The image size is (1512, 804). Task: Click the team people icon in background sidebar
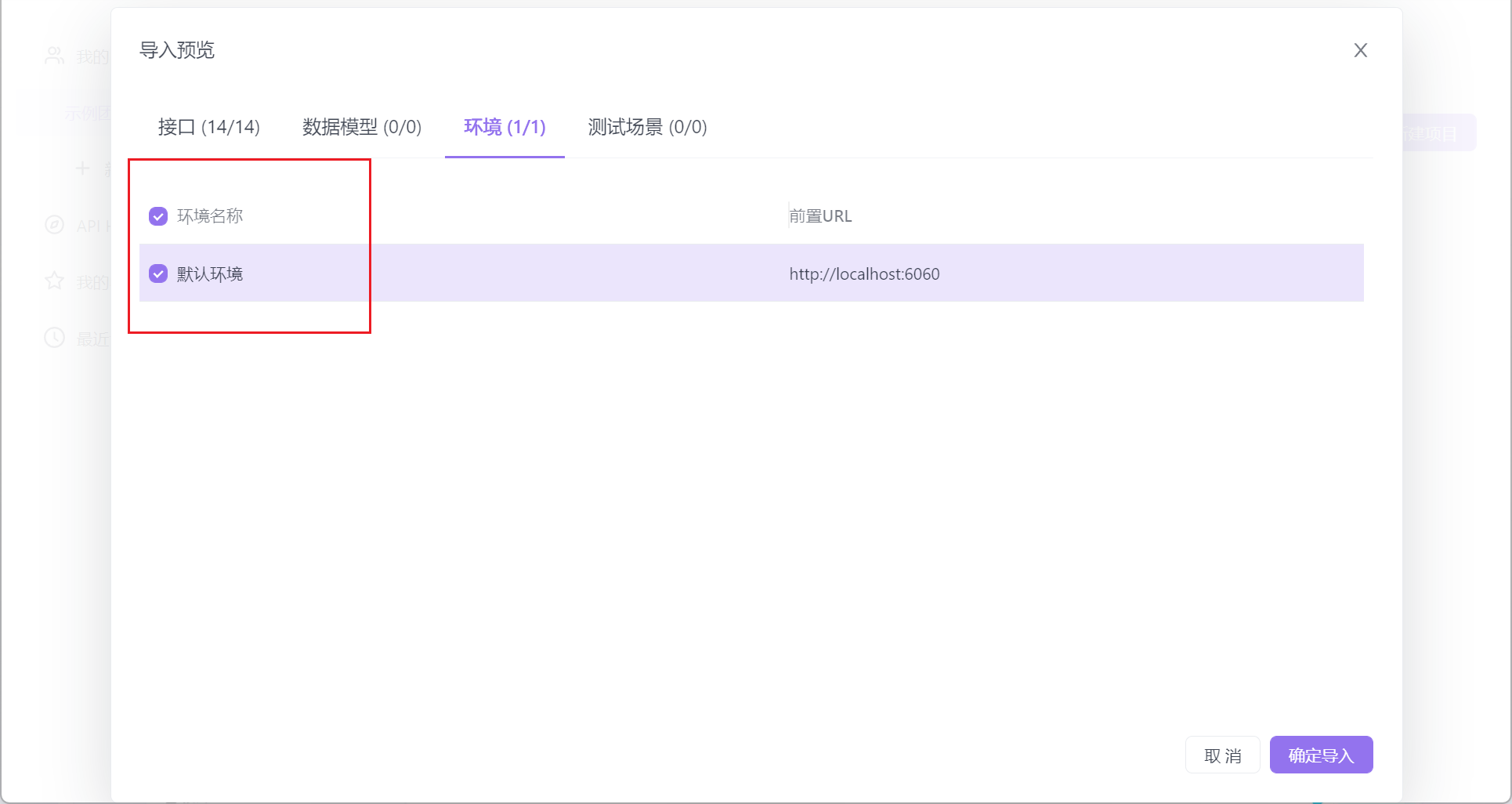point(54,56)
